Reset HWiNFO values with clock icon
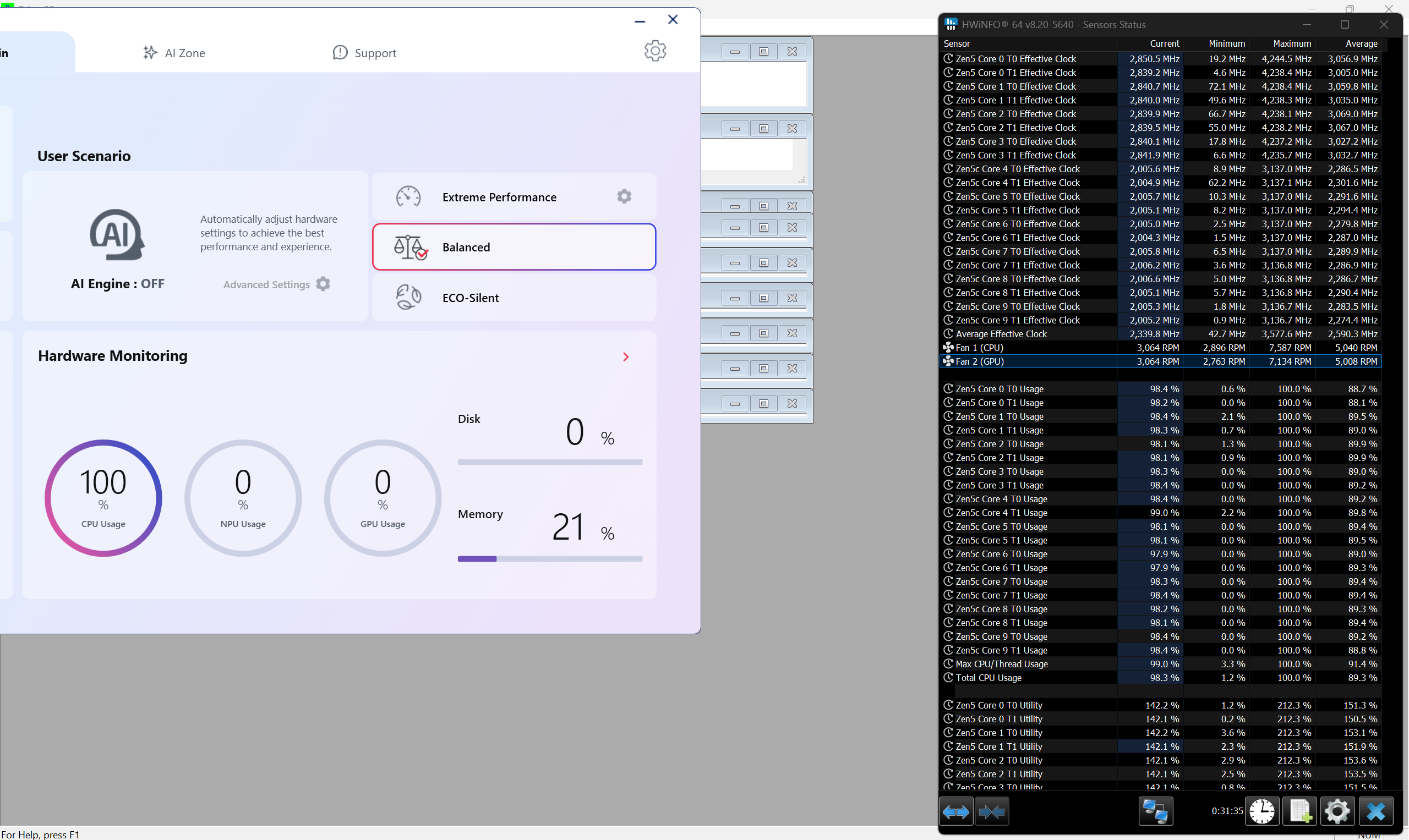Image resolution: width=1409 pixels, height=840 pixels. coord(1261,812)
